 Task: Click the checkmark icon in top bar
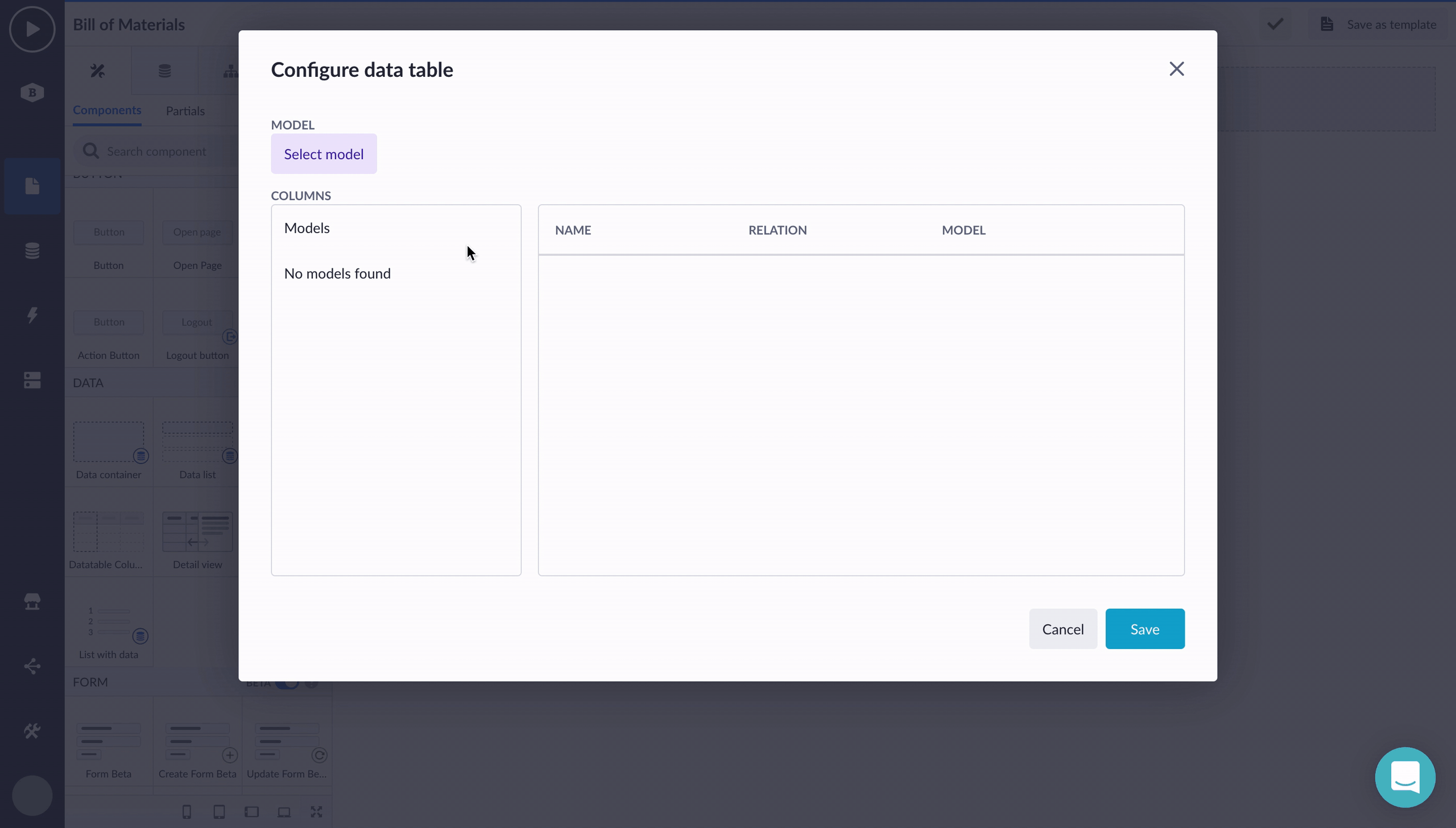click(1275, 24)
